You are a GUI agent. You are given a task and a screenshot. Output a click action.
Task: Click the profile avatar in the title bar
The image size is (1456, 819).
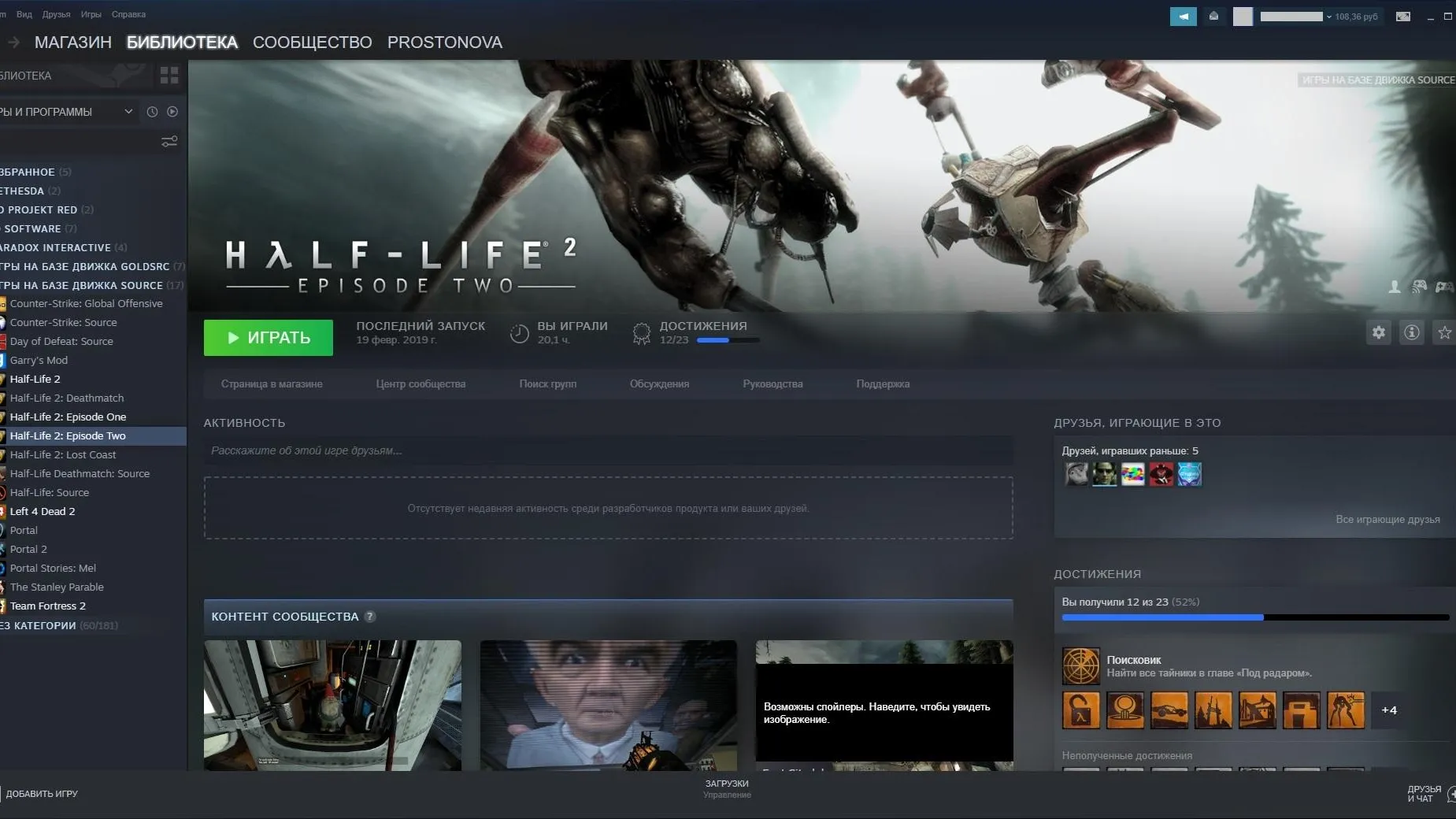pos(1243,17)
